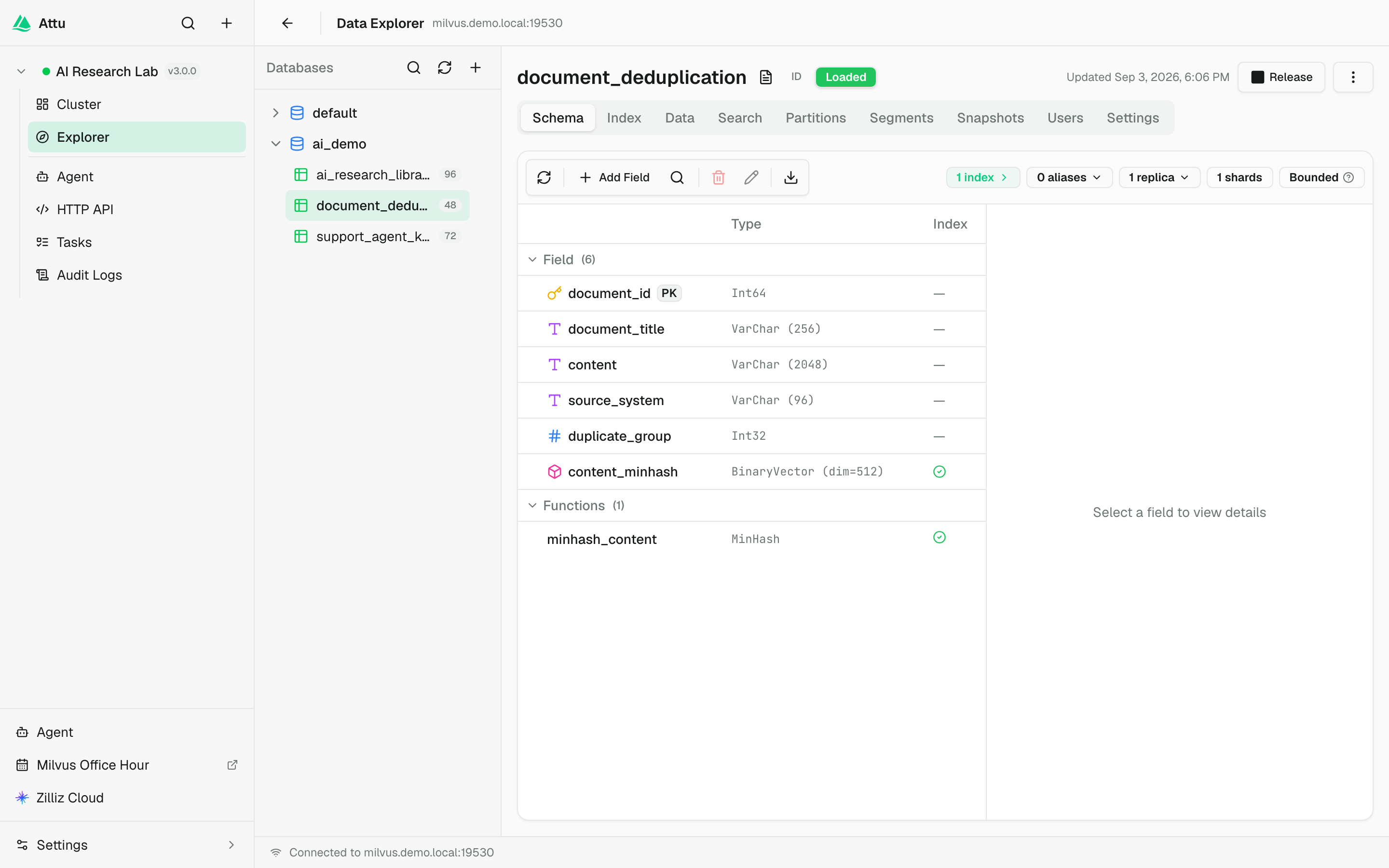Click the Attu logo icon
The width and height of the screenshot is (1389, 868).
tap(22, 23)
